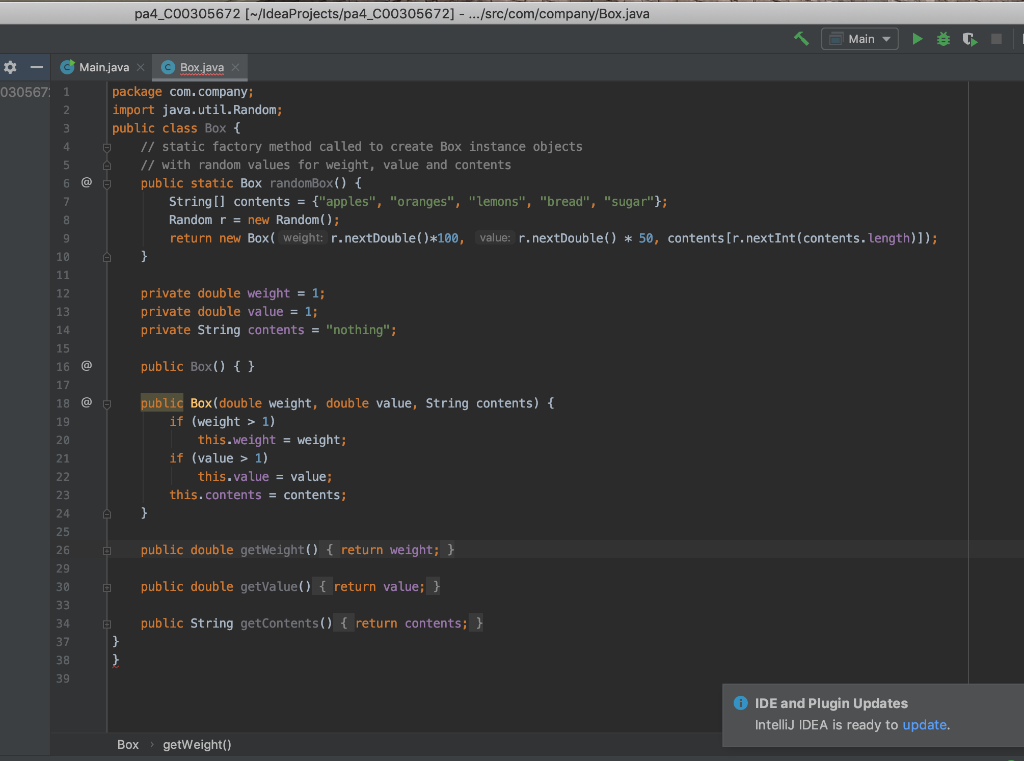Expand the folded getWeight method

click(x=106, y=551)
